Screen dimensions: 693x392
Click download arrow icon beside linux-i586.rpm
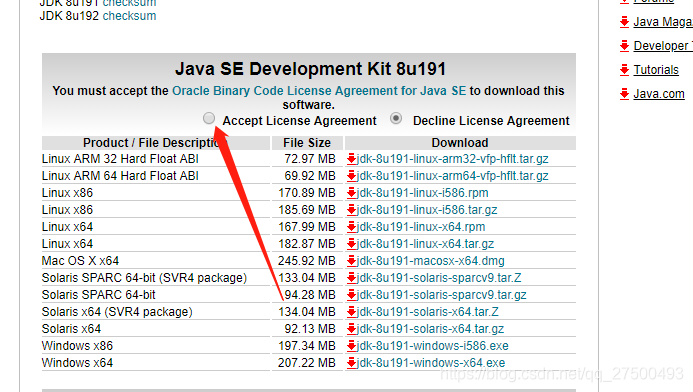[352, 193]
